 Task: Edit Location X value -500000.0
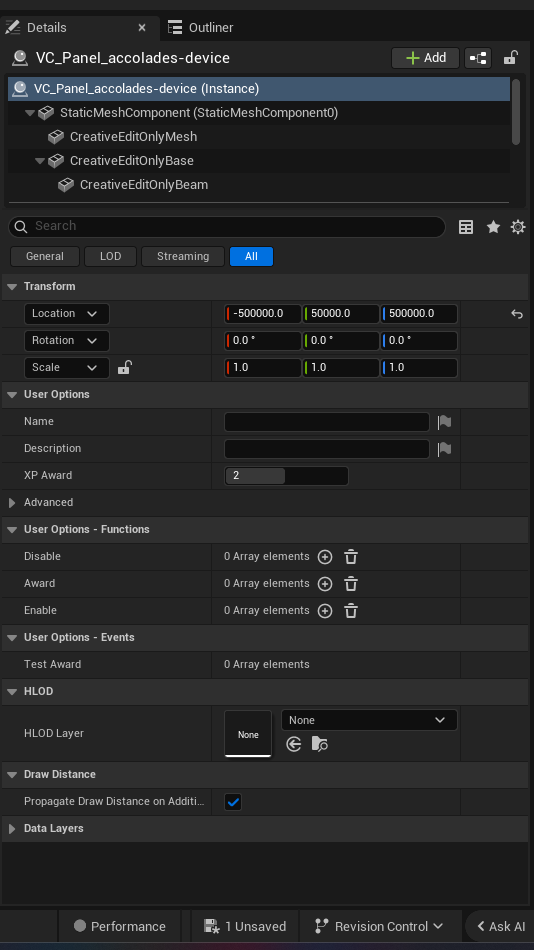[x=263, y=313]
